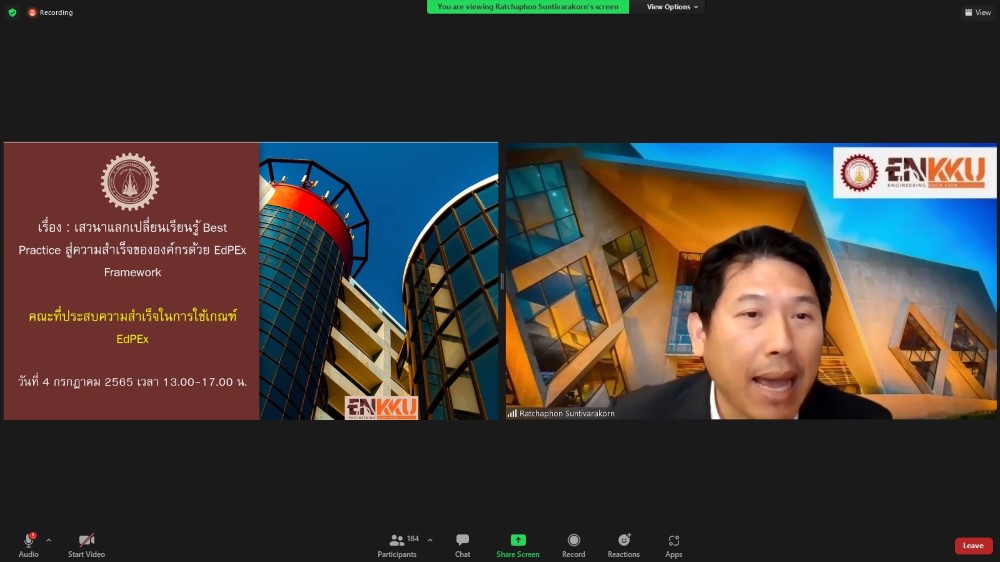Viewport: 1000px width, 562px height.
Task: Open the Apps panel
Action: click(x=674, y=540)
